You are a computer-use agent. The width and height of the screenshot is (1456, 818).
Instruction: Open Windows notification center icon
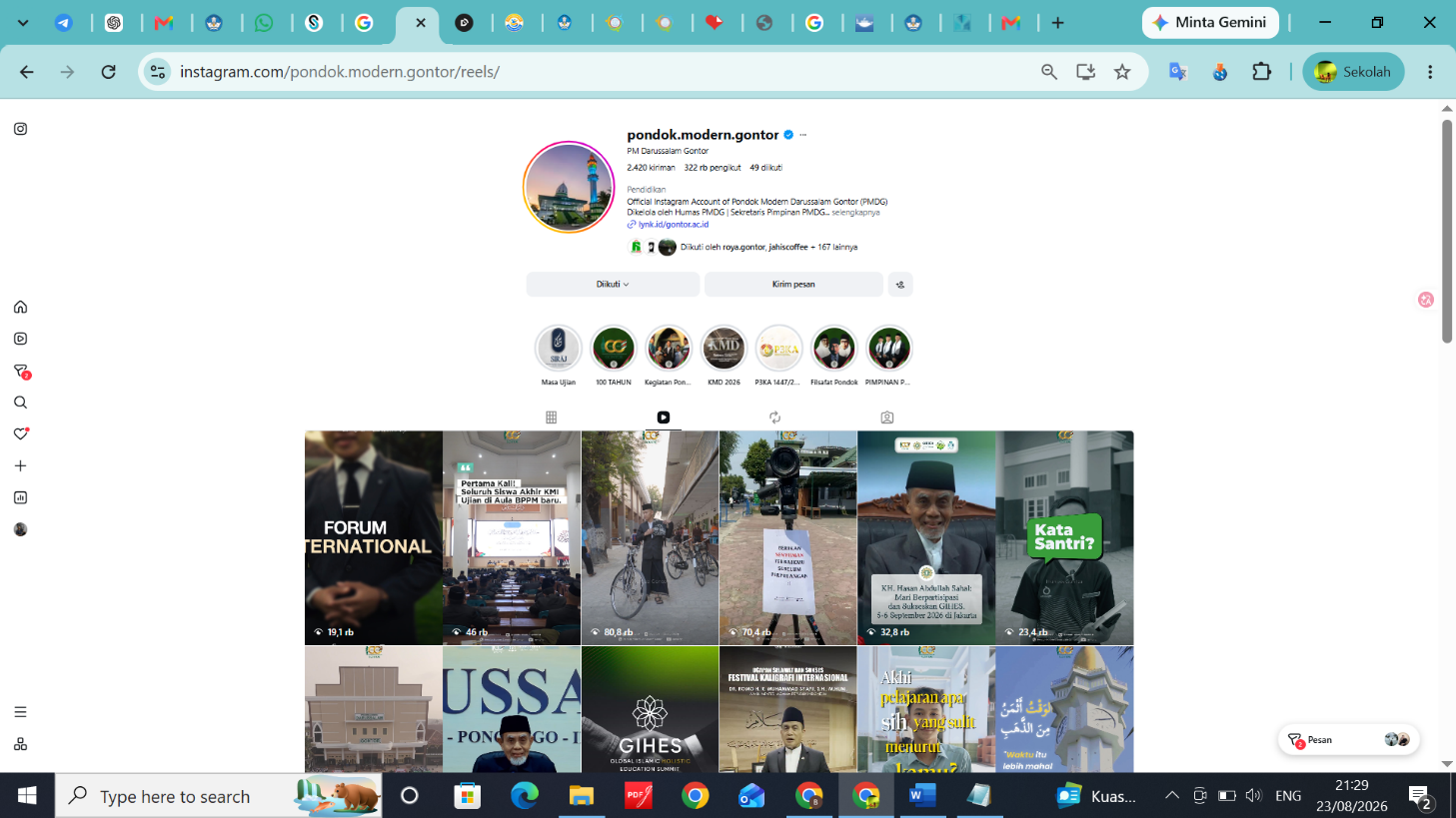(x=1420, y=796)
